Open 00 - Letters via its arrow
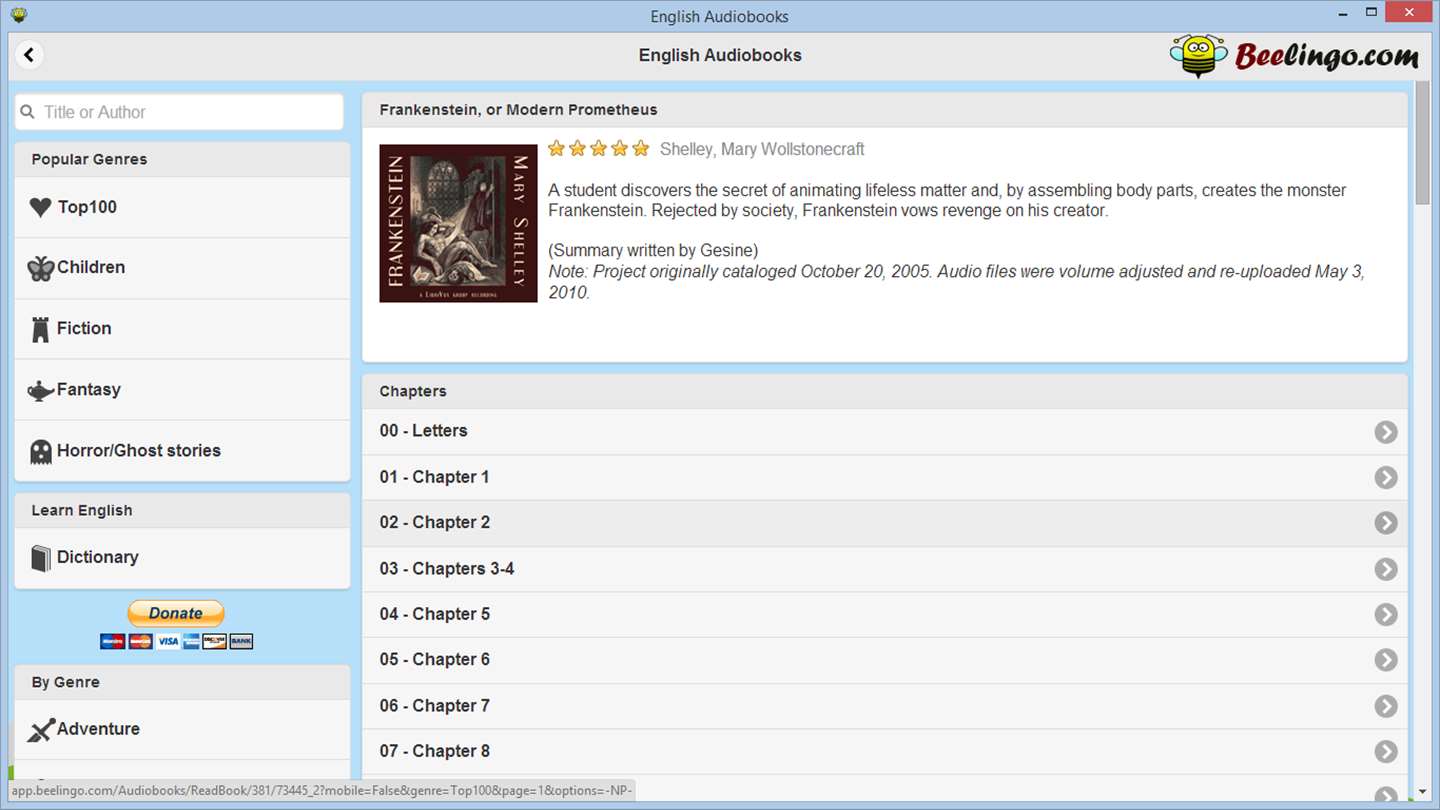1440x810 pixels. (x=1385, y=432)
